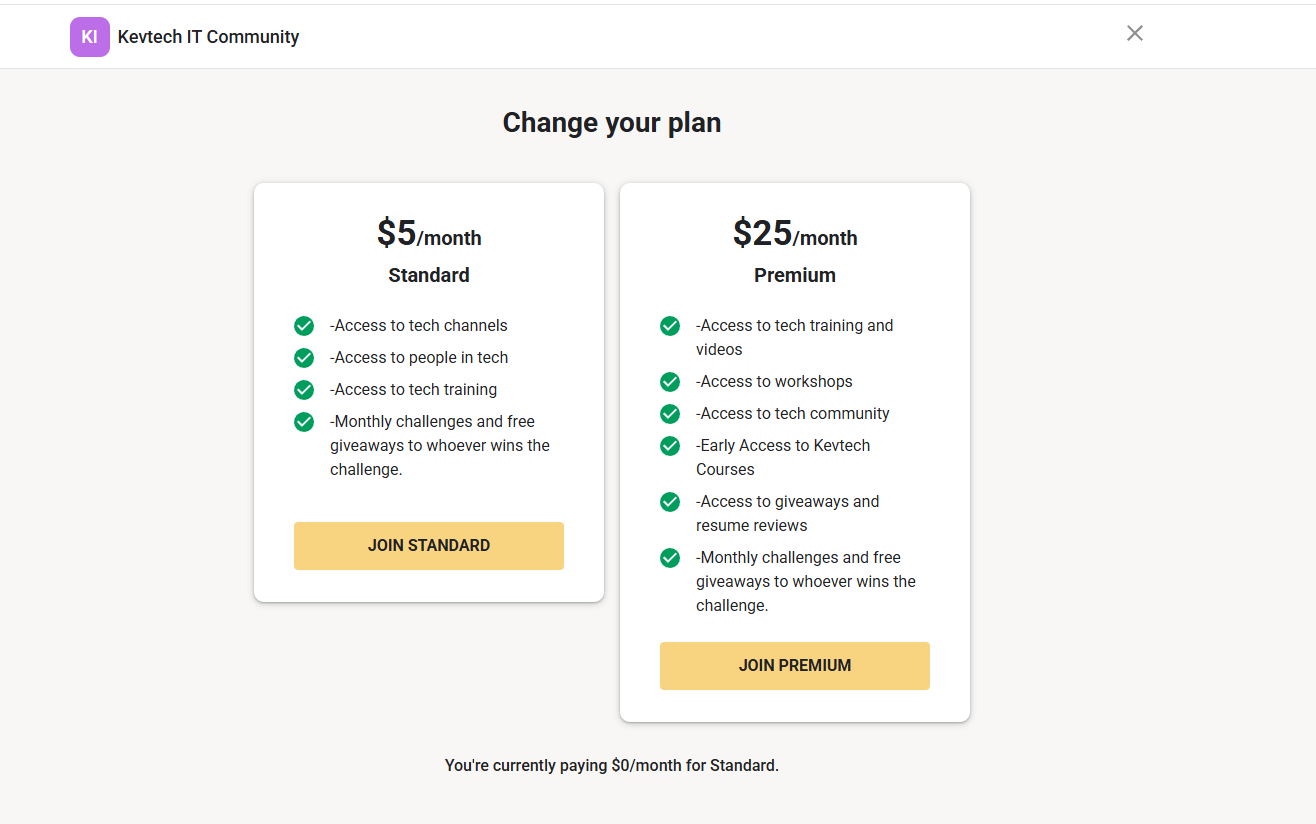Screen dimensions: 1316x824
Task: Click checkmark beside Access to people in tech
Action: coord(304,358)
